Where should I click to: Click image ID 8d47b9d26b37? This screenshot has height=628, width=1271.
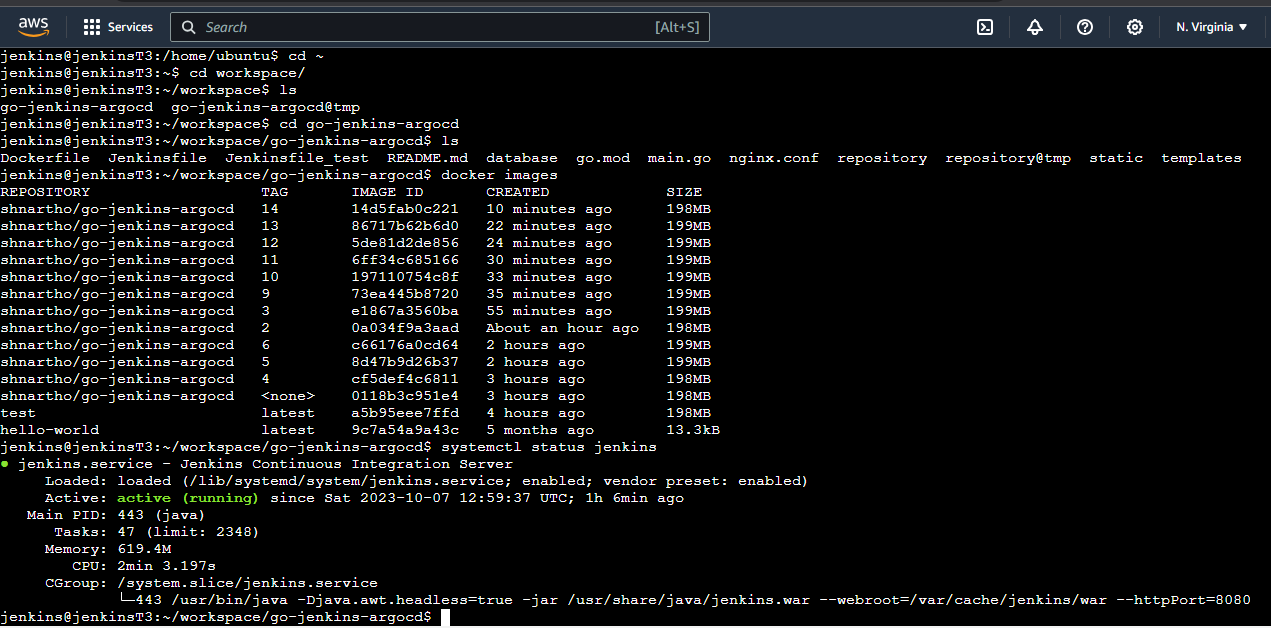click(405, 362)
